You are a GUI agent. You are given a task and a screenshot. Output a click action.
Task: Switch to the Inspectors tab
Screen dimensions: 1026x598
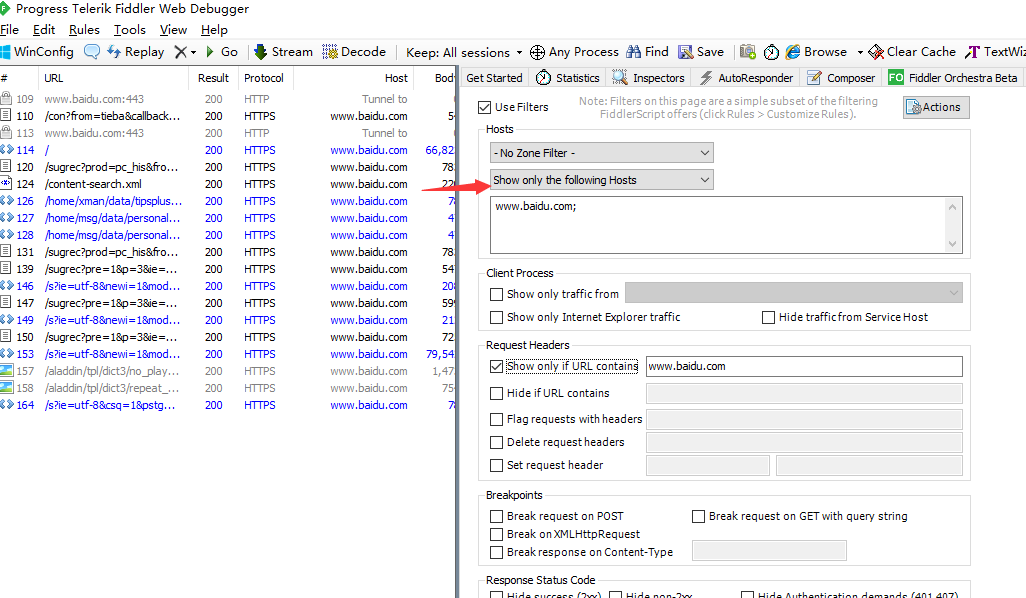(x=648, y=78)
